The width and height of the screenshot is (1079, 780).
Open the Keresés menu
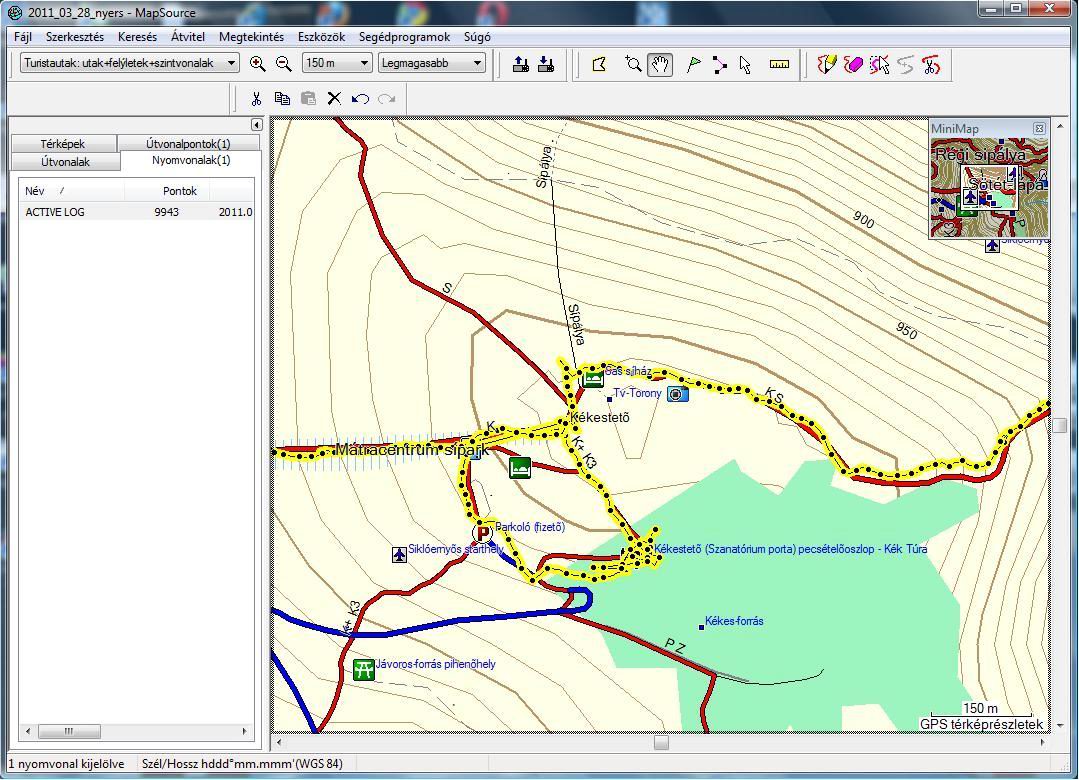click(138, 37)
